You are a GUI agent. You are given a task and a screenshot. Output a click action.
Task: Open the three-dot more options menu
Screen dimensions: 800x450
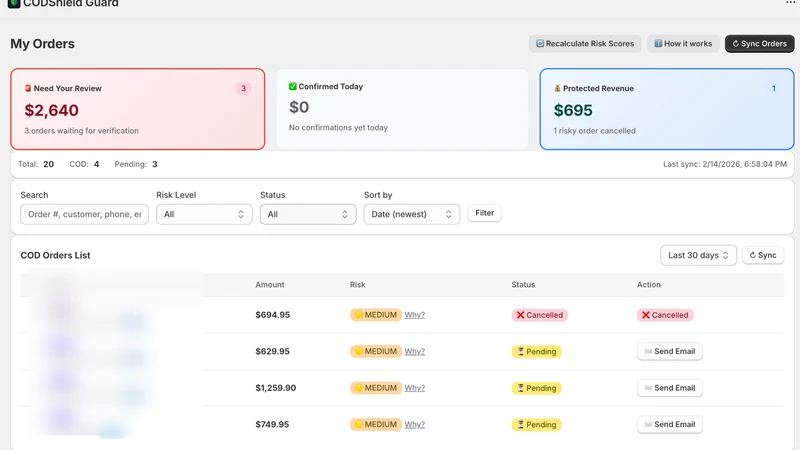coord(790,3)
